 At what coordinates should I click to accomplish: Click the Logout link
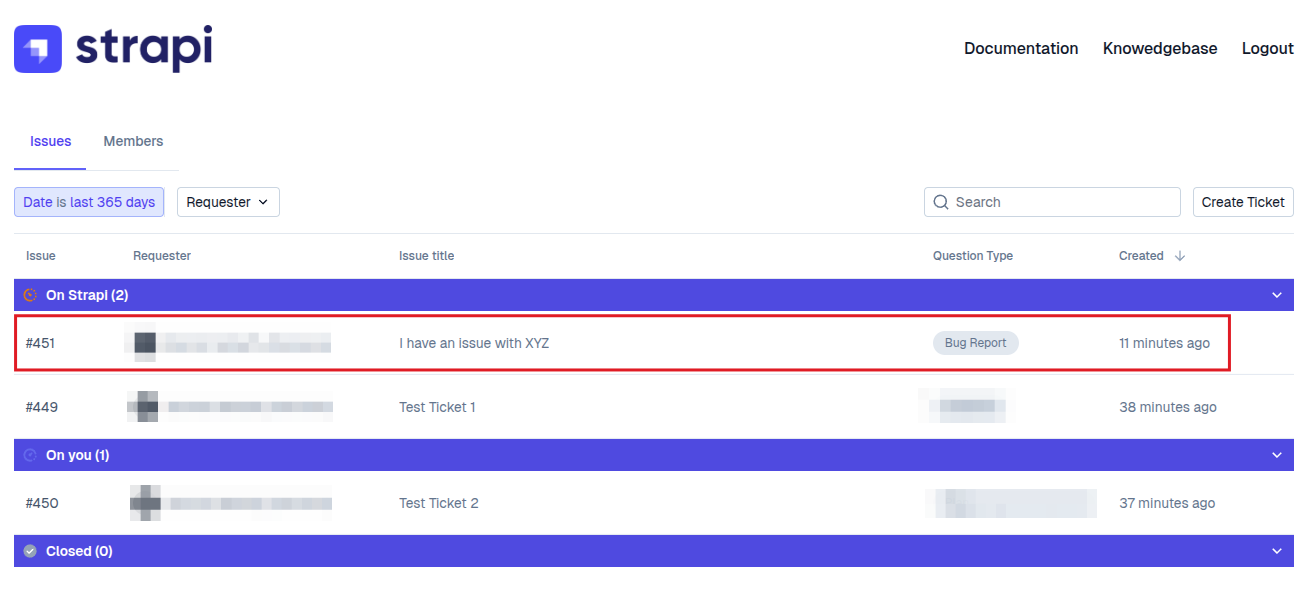coord(1267,49)
